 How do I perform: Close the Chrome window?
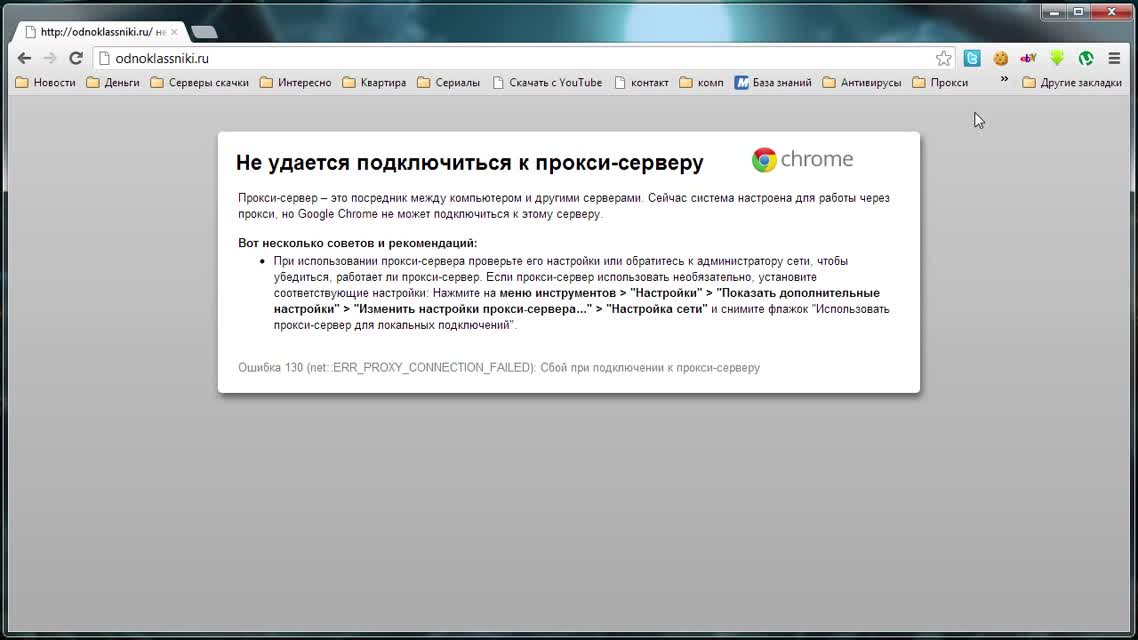pyautogui.click(x=1111, y=12)
